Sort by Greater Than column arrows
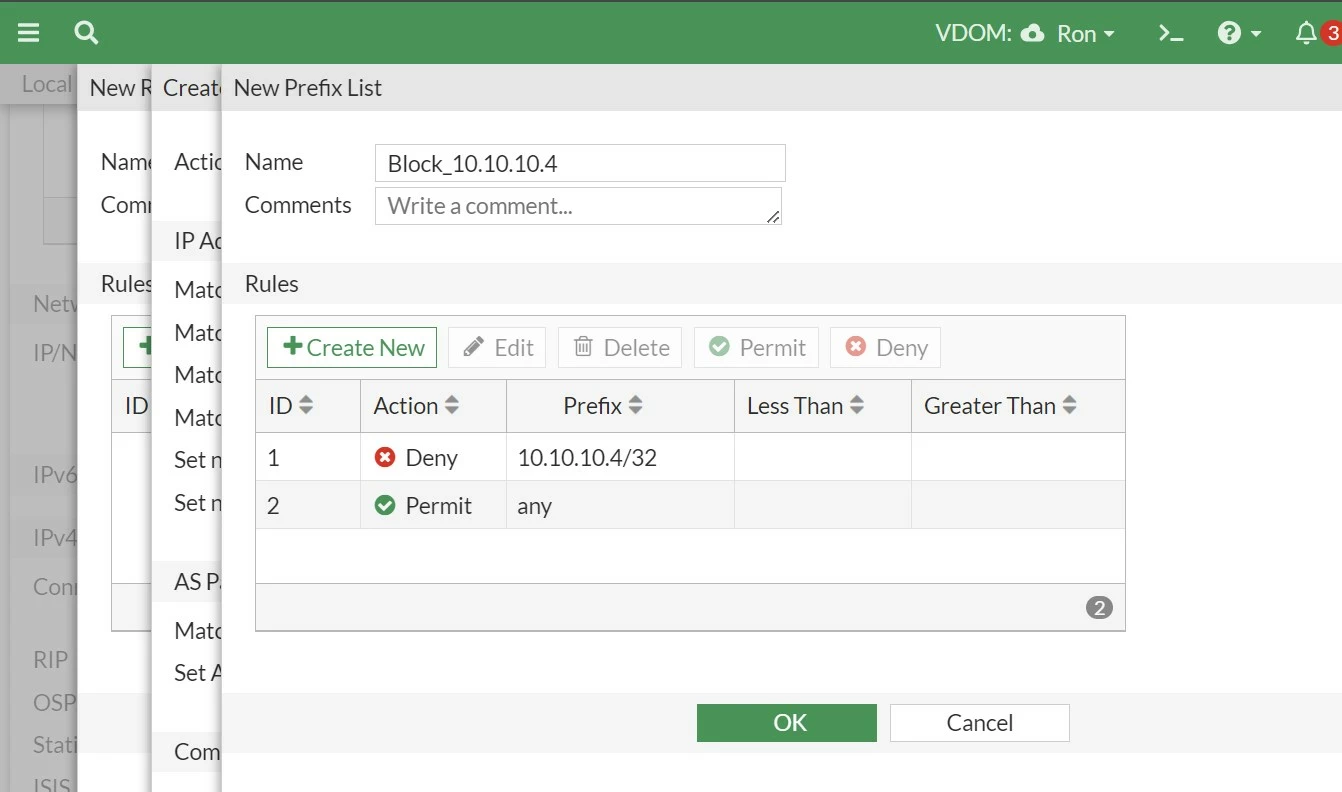This screenshot has width=1342, height=792. [x=1069, y=405]
